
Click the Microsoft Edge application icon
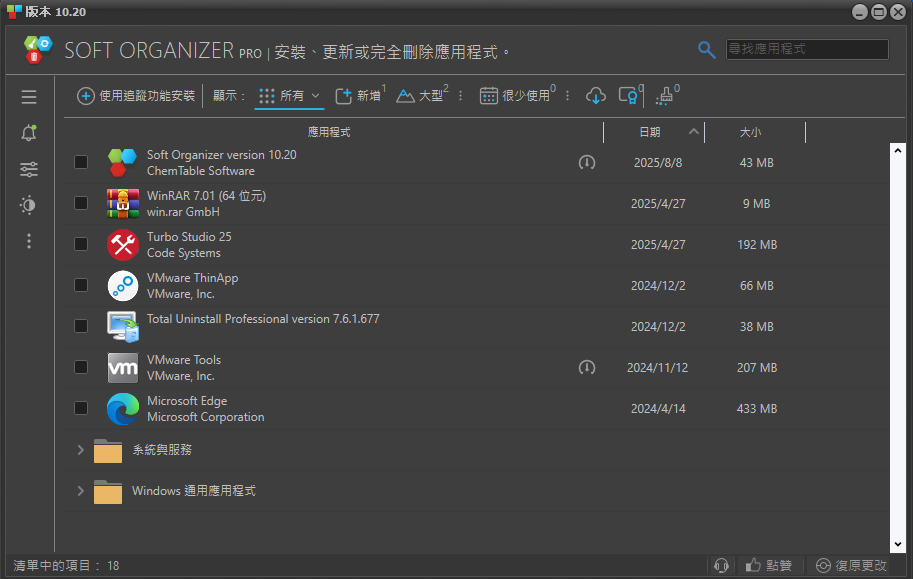123,409
